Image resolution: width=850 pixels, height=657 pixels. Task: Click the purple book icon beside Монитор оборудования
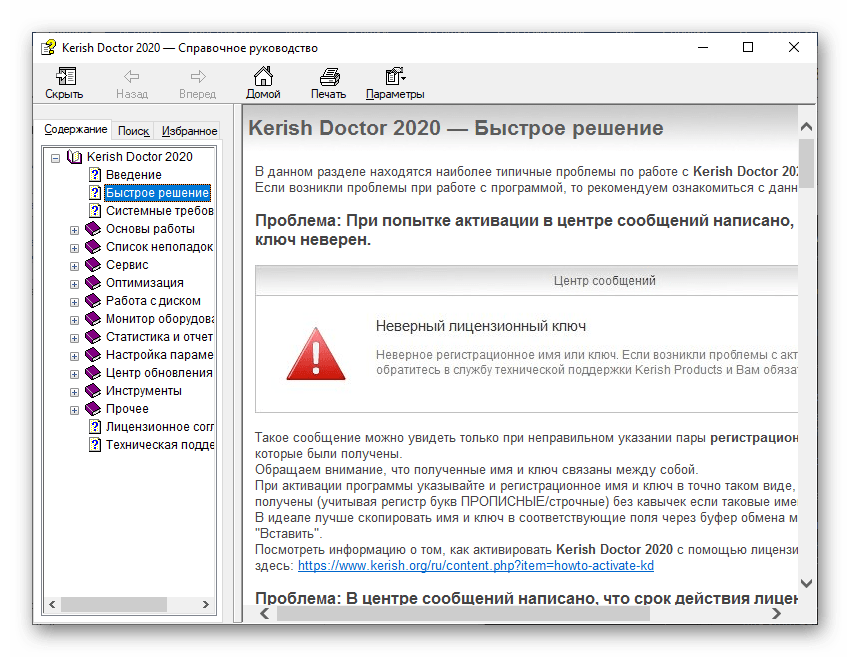click(93, 318)
